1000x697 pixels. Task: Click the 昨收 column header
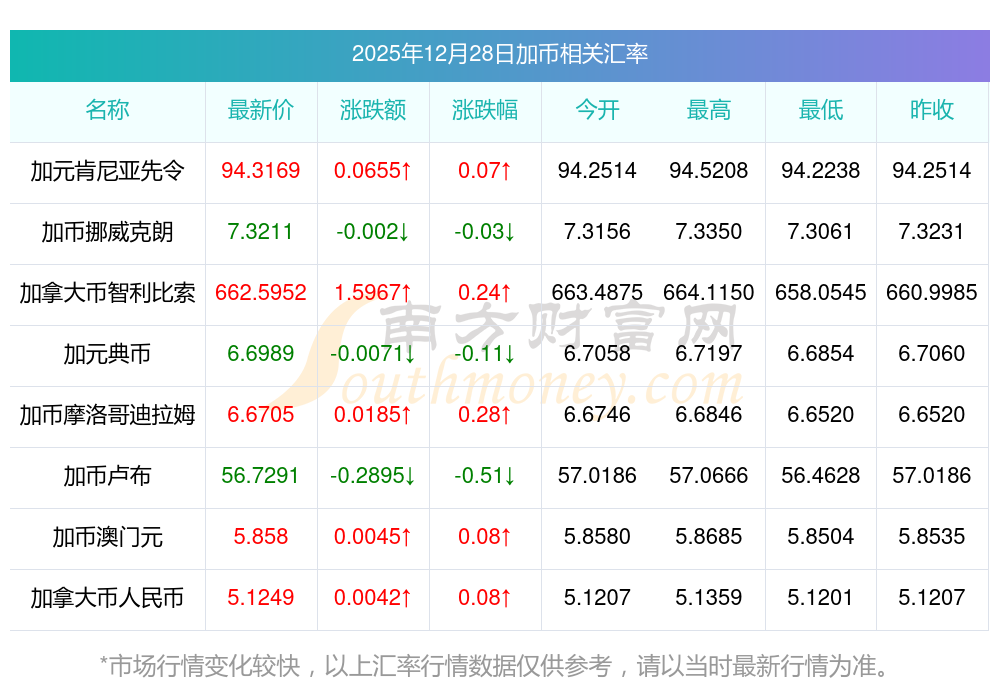click(x=932, y=110)
